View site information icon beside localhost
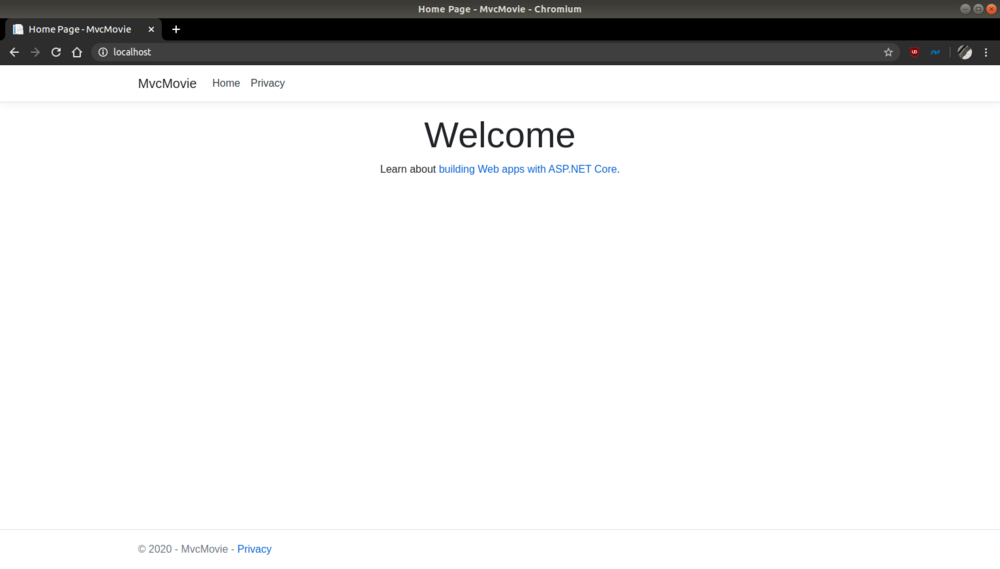Screen dimensions: 1000x569 (103, 52)
